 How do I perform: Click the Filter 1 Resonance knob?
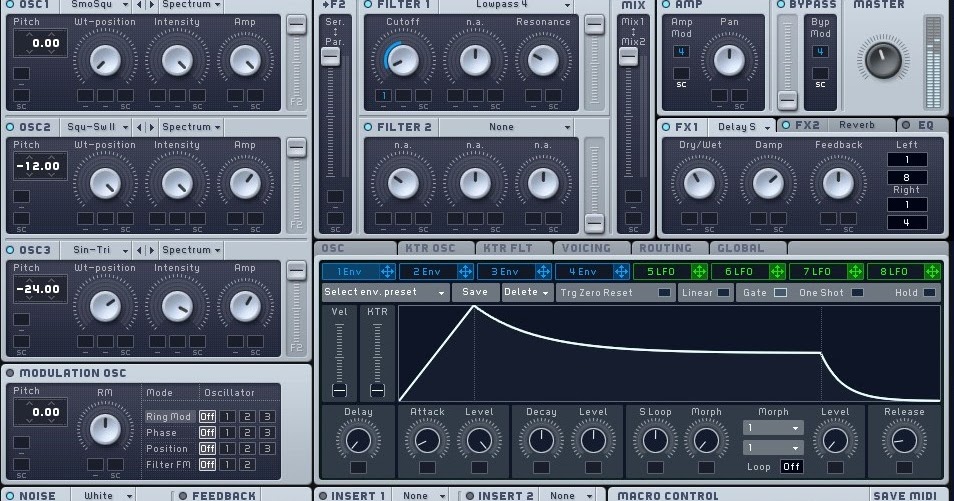[543, 60]
